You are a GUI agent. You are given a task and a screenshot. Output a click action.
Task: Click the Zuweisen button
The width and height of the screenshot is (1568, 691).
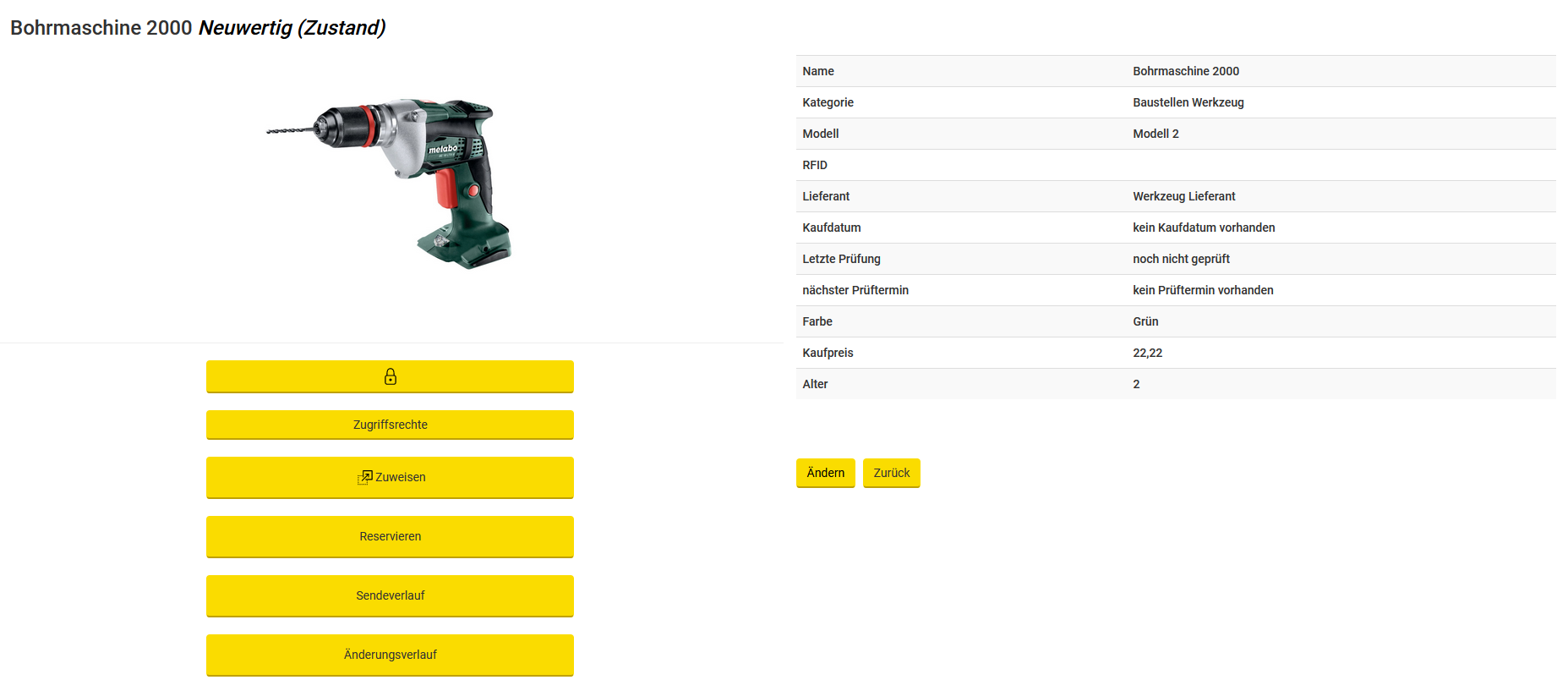pyautogui.click(x=390, y=477)
